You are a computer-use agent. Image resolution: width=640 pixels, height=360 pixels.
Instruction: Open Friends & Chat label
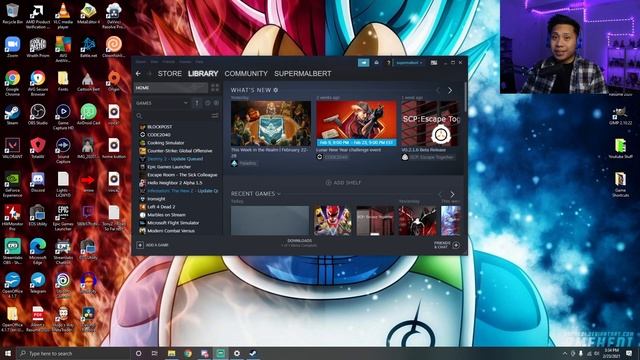click(x=442, y=245)
